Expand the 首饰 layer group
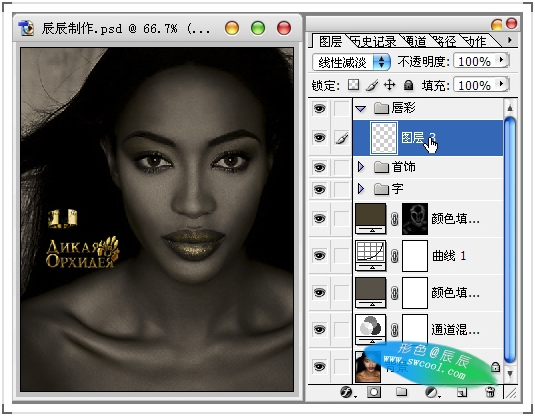The height and width of the screenshot is (416, 535). [x=361, y=167]
